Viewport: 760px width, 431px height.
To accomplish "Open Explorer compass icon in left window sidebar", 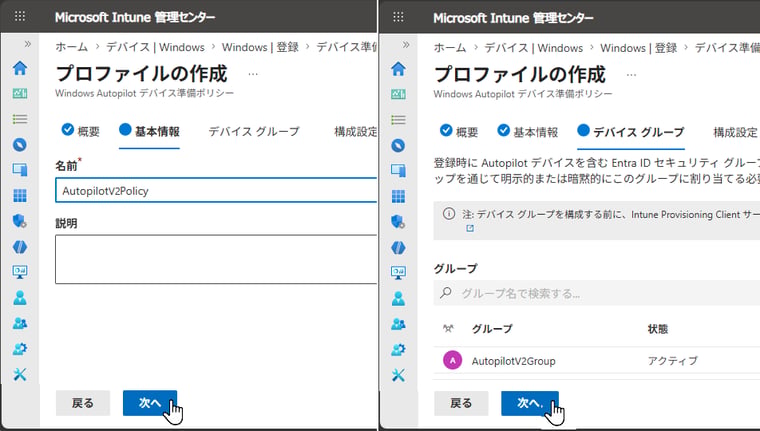I will (x=20, y=144).
